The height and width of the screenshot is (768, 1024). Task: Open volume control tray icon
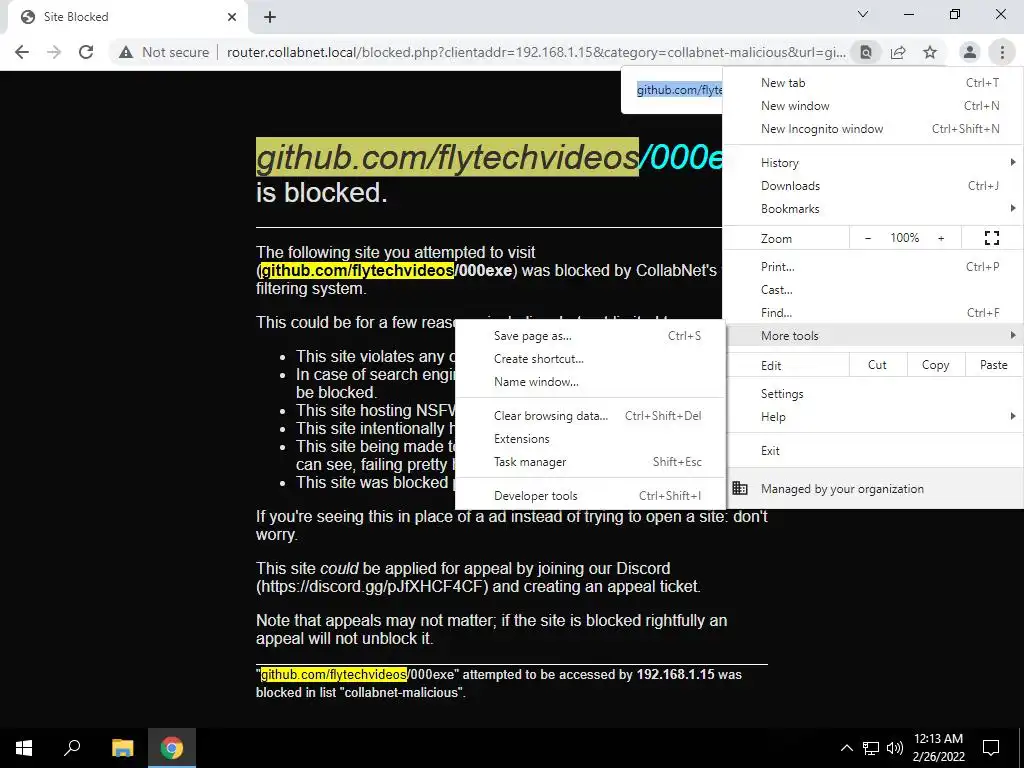click(895, 748)
